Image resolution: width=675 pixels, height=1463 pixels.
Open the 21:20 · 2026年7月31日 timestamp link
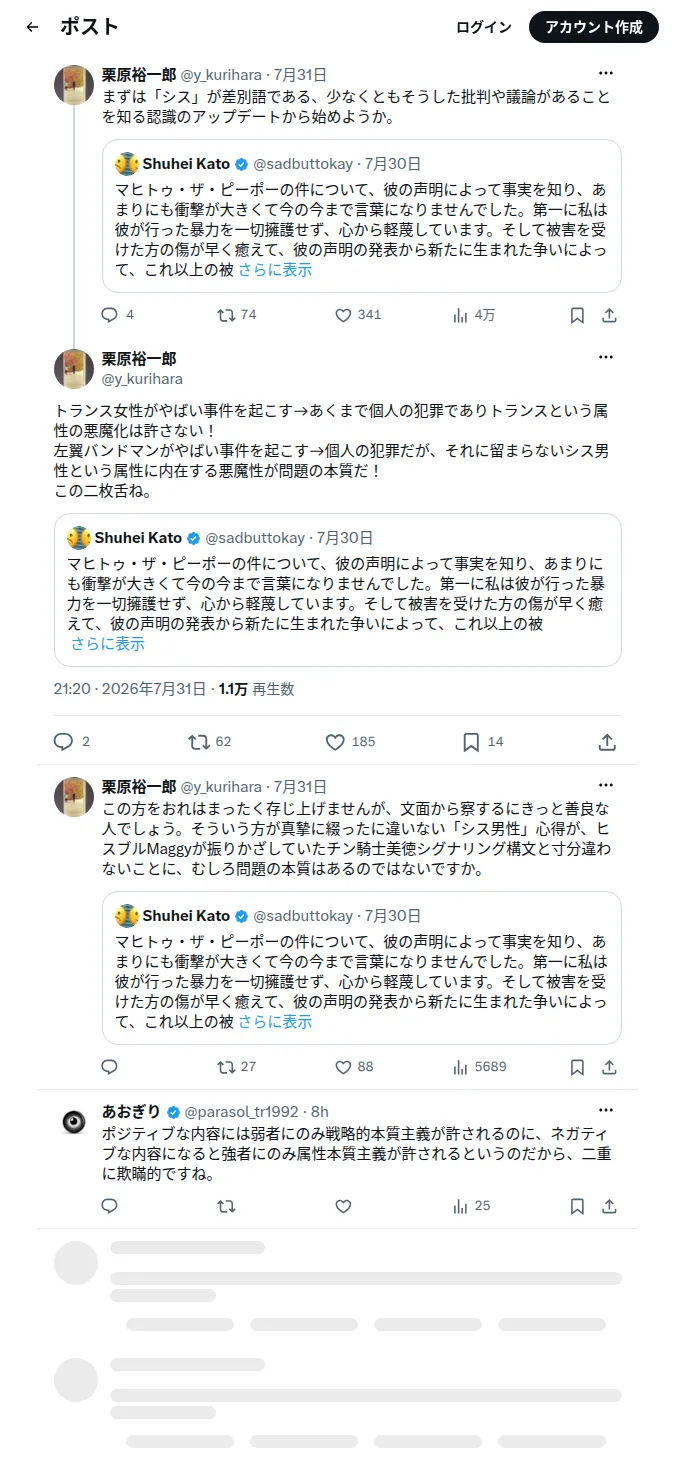coord(130,689)
